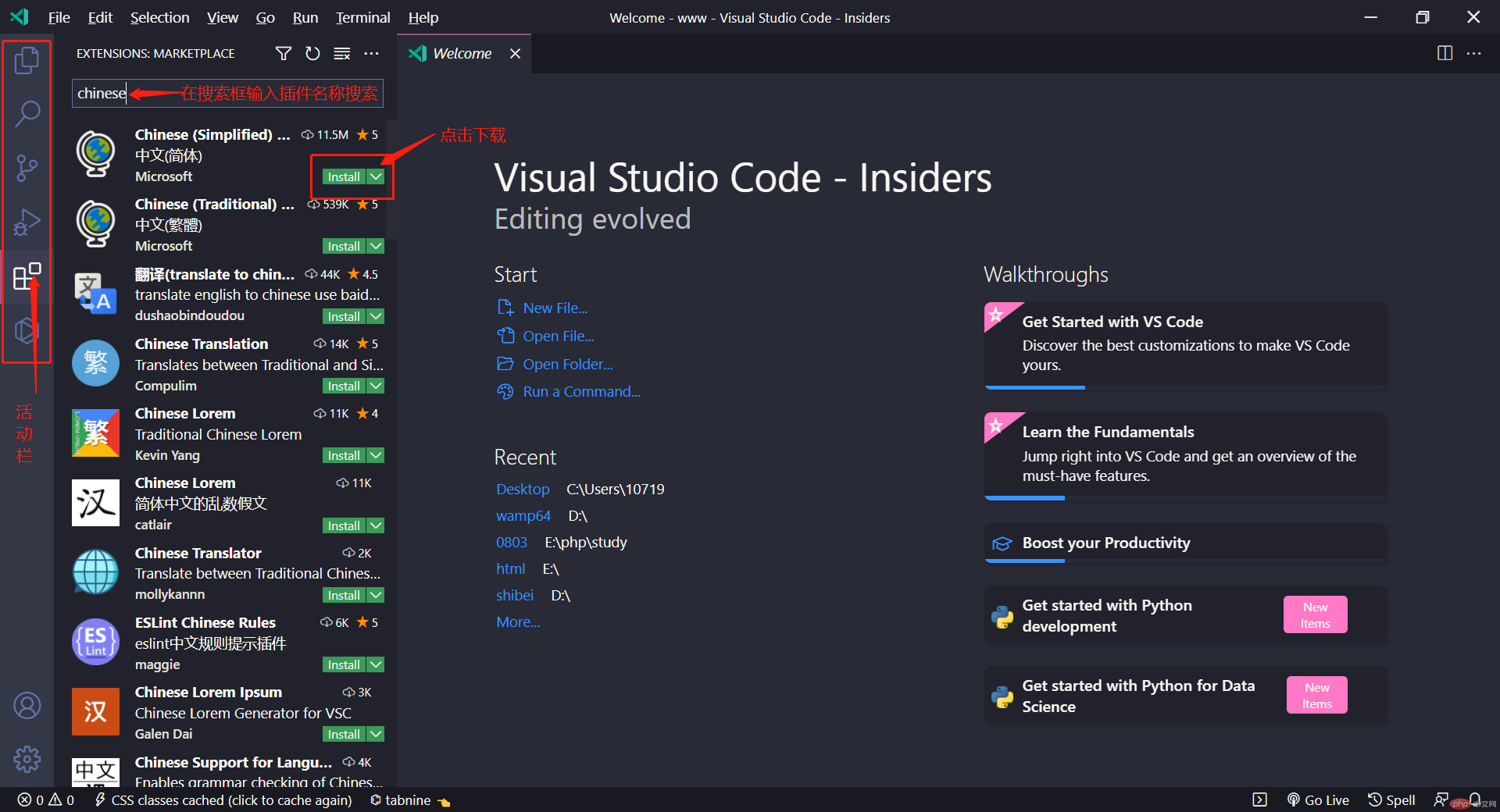This screenshot has width=1500, height=812.
Task: Click More recent items link
Action: pos(518,621)
